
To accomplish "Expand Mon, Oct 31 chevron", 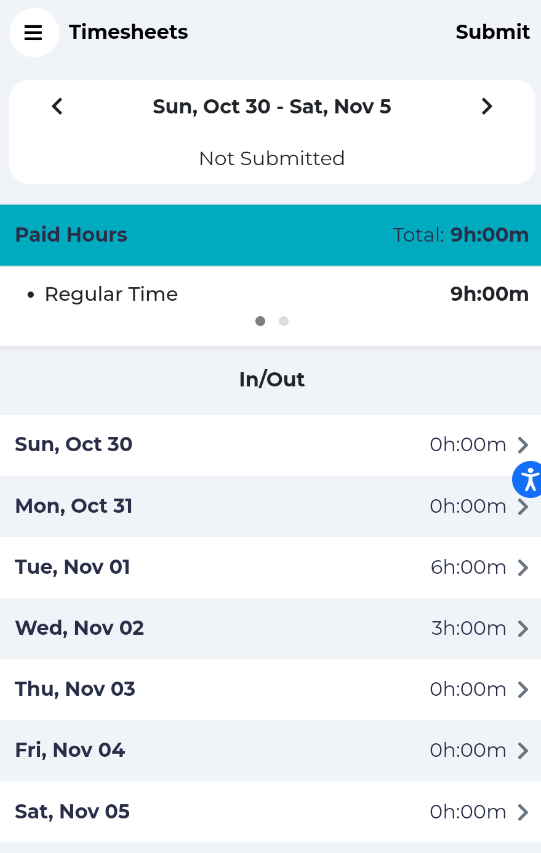I will (x=522, y=506).
